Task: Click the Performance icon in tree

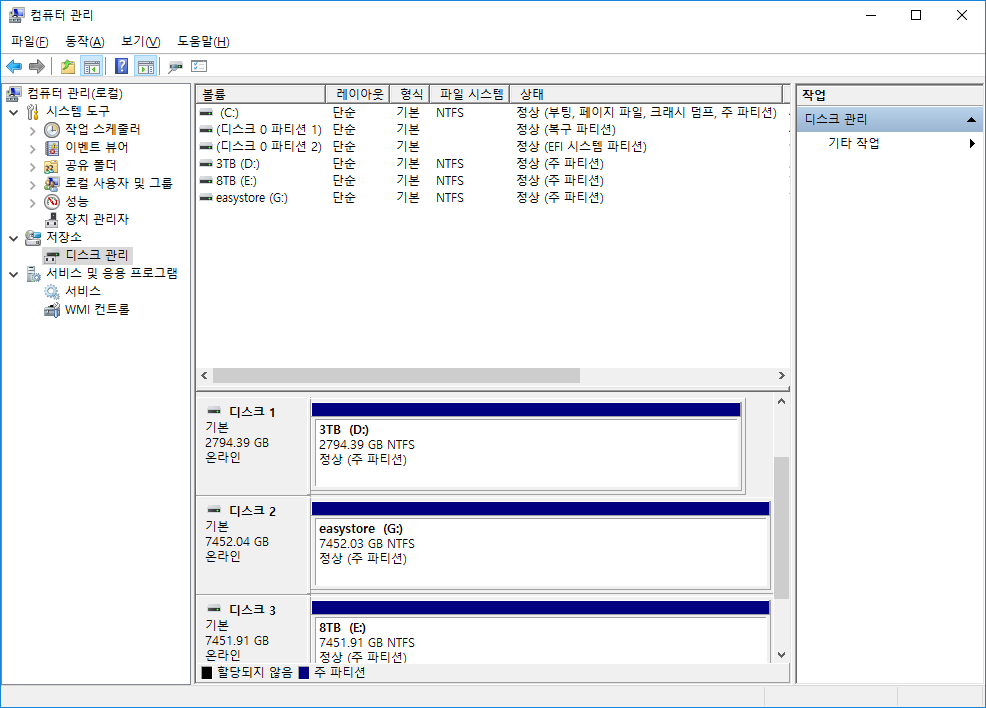Action: point(52,202)
